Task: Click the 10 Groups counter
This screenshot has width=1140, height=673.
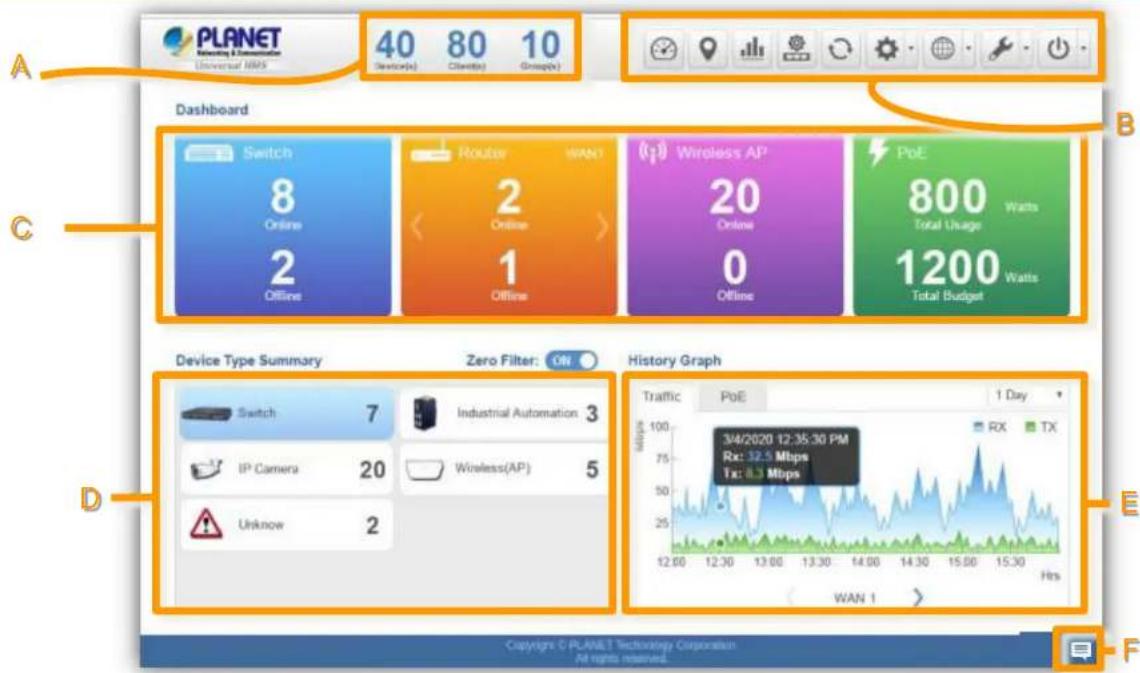Action: point(540,49)
